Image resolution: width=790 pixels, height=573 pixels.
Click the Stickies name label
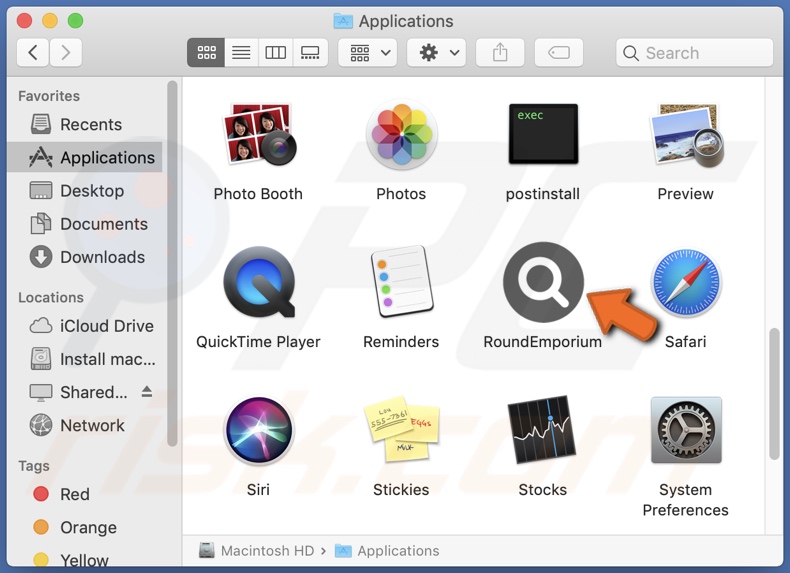(401, 490)
